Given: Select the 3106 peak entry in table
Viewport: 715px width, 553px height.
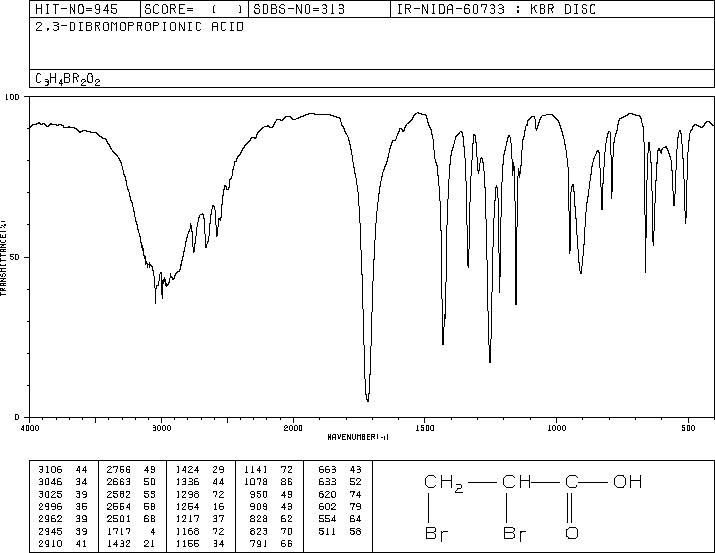Looking at the screenshot, I should click(x=63, y=470).
